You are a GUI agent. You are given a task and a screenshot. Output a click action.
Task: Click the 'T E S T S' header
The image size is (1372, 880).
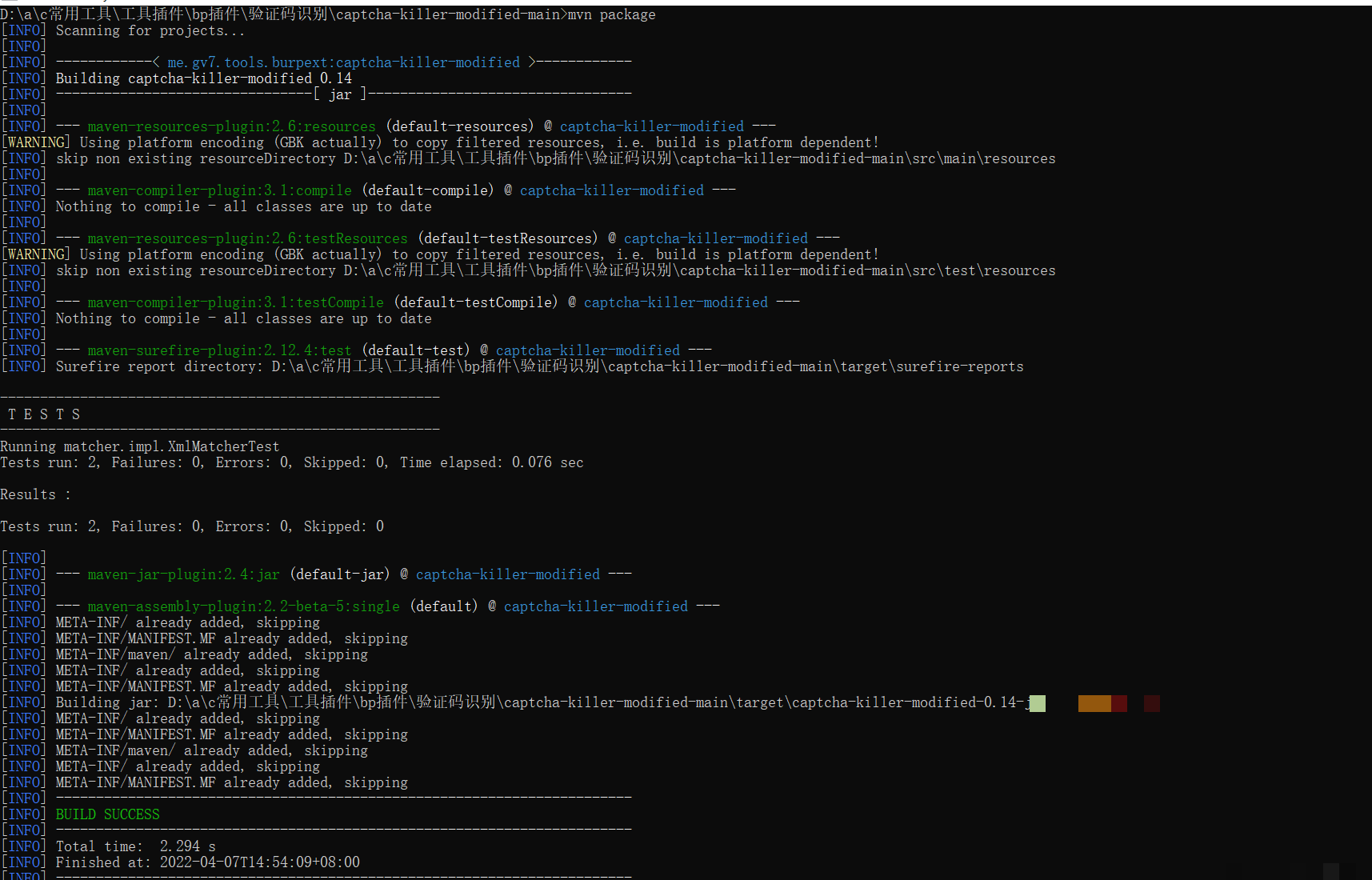[x=44, y=414]
